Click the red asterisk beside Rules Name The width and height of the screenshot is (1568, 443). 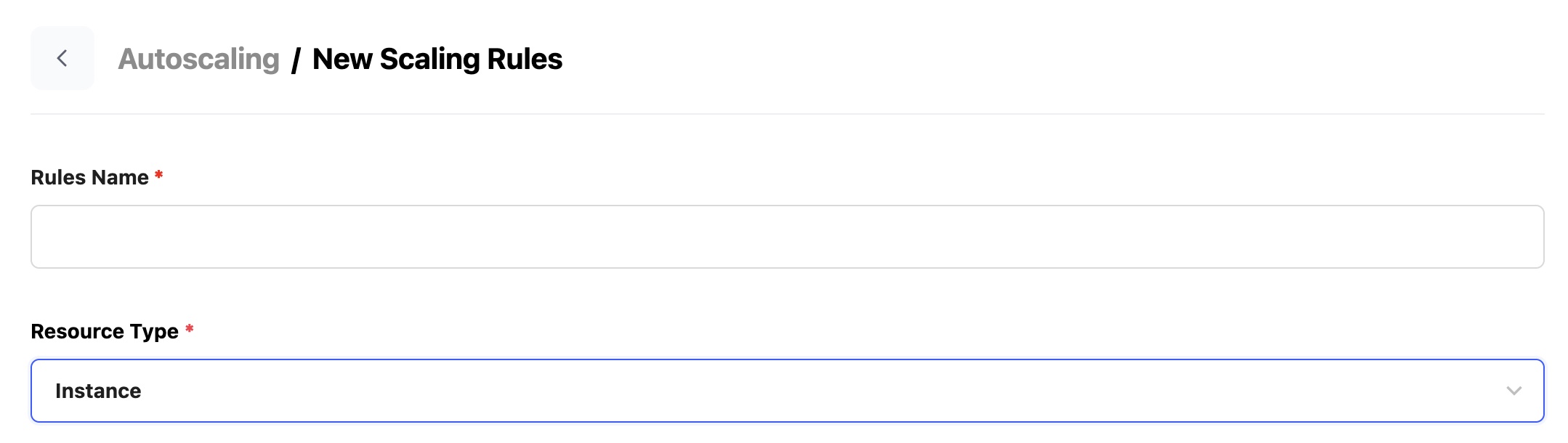[x=158, y=175]
